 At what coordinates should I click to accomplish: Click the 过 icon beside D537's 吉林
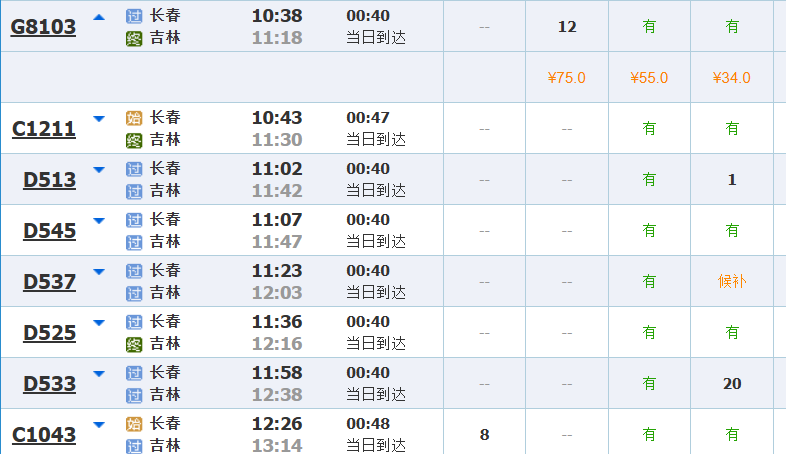[134, 293]
